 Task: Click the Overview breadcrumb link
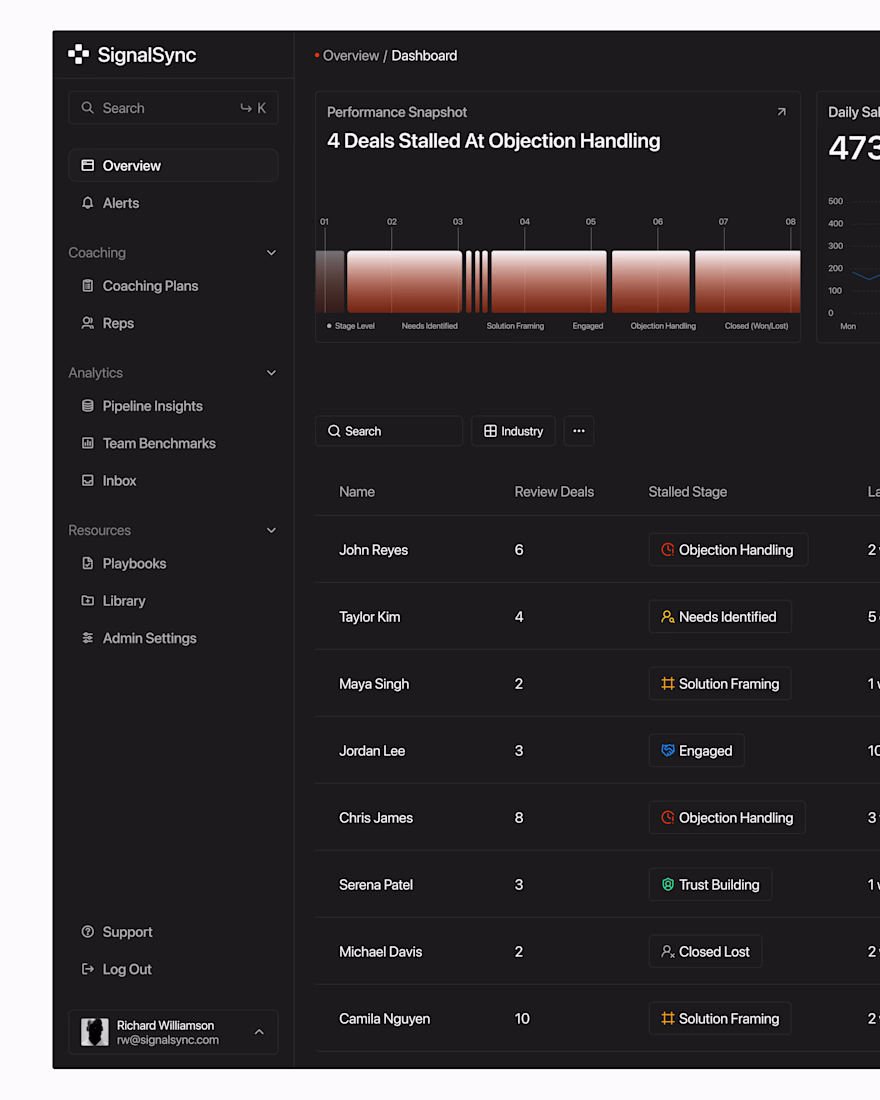click(x=350, y=55)
